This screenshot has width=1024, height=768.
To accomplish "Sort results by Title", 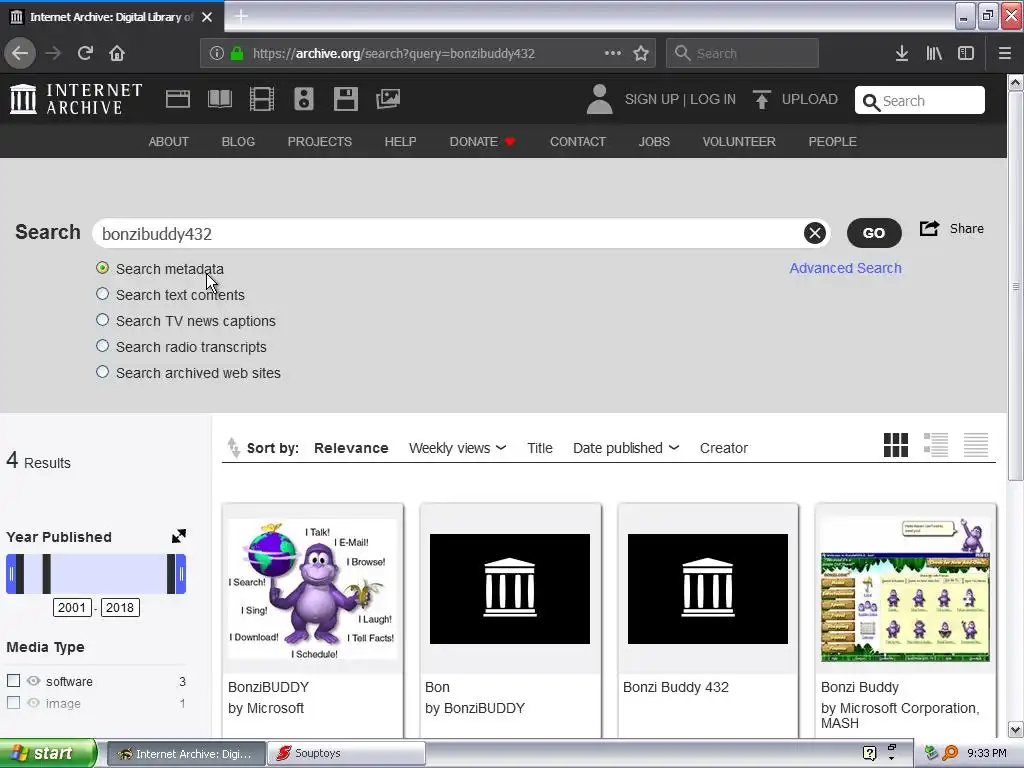I will 539,448.
